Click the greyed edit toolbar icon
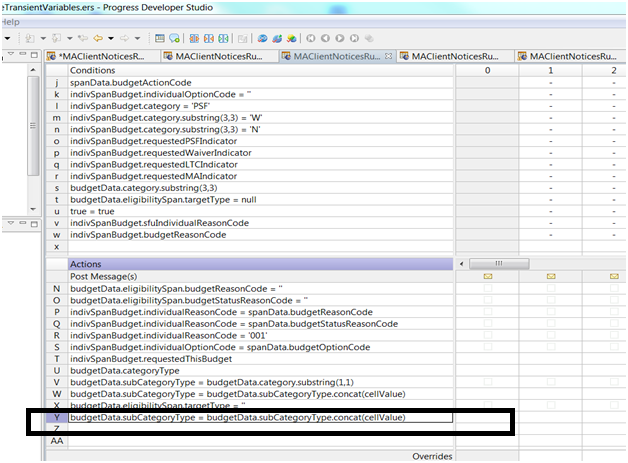The height and width of the screenshot is (463, 628). [x=242, y=38]
